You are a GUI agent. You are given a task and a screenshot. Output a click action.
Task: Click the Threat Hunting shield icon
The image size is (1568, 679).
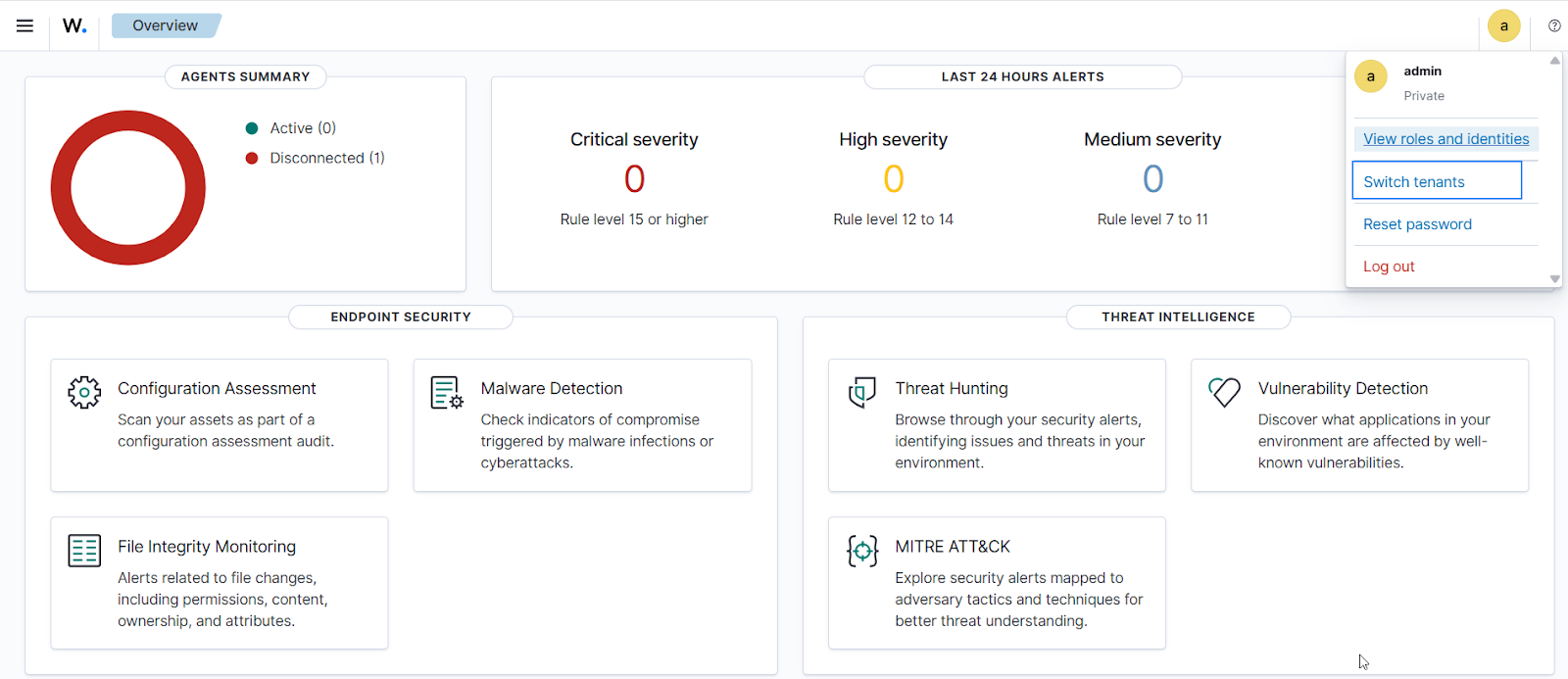coord(861,392)
